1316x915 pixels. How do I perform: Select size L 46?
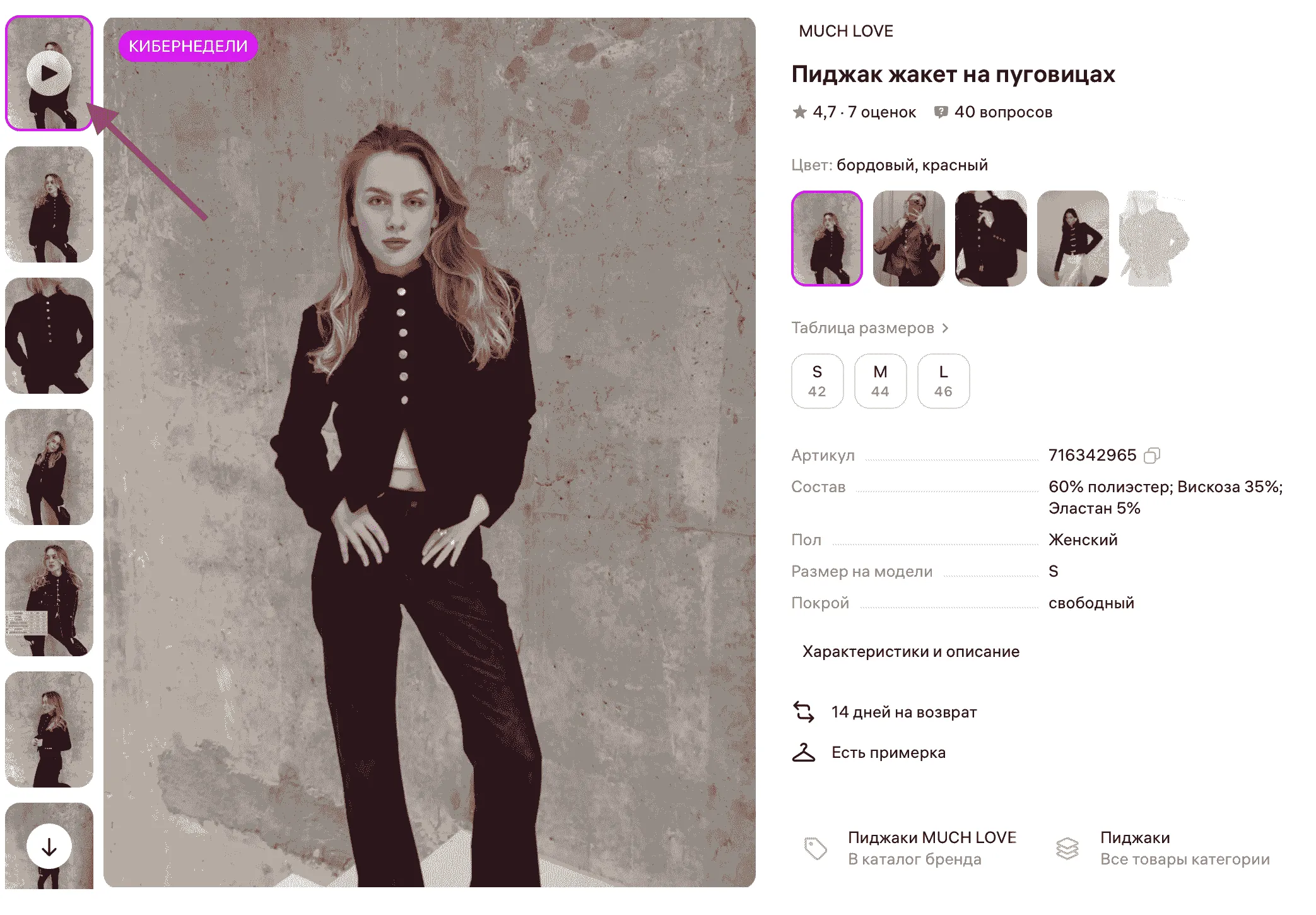tap(943, 381)
